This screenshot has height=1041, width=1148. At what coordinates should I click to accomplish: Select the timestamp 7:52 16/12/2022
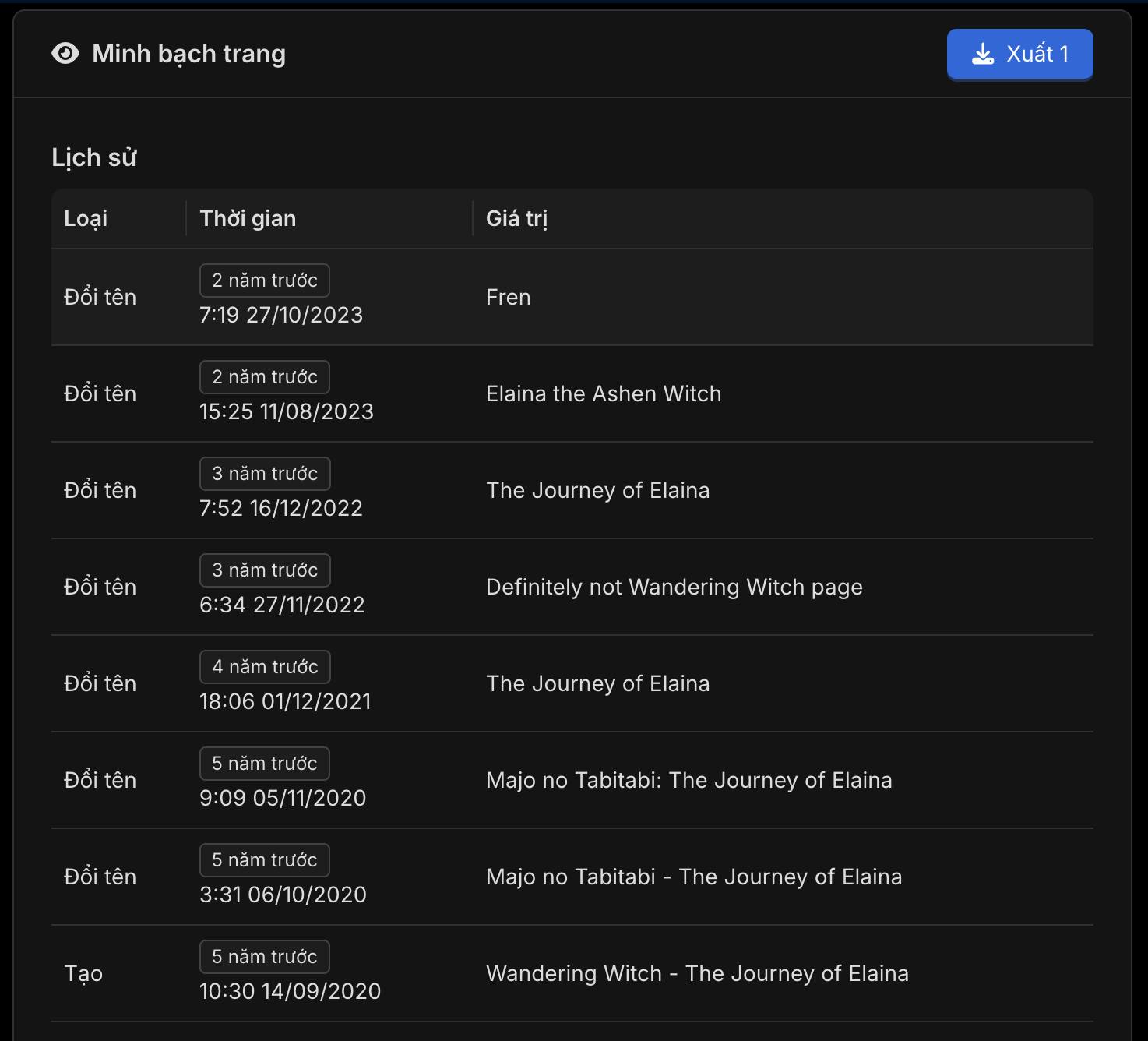(x=281, y=508)
